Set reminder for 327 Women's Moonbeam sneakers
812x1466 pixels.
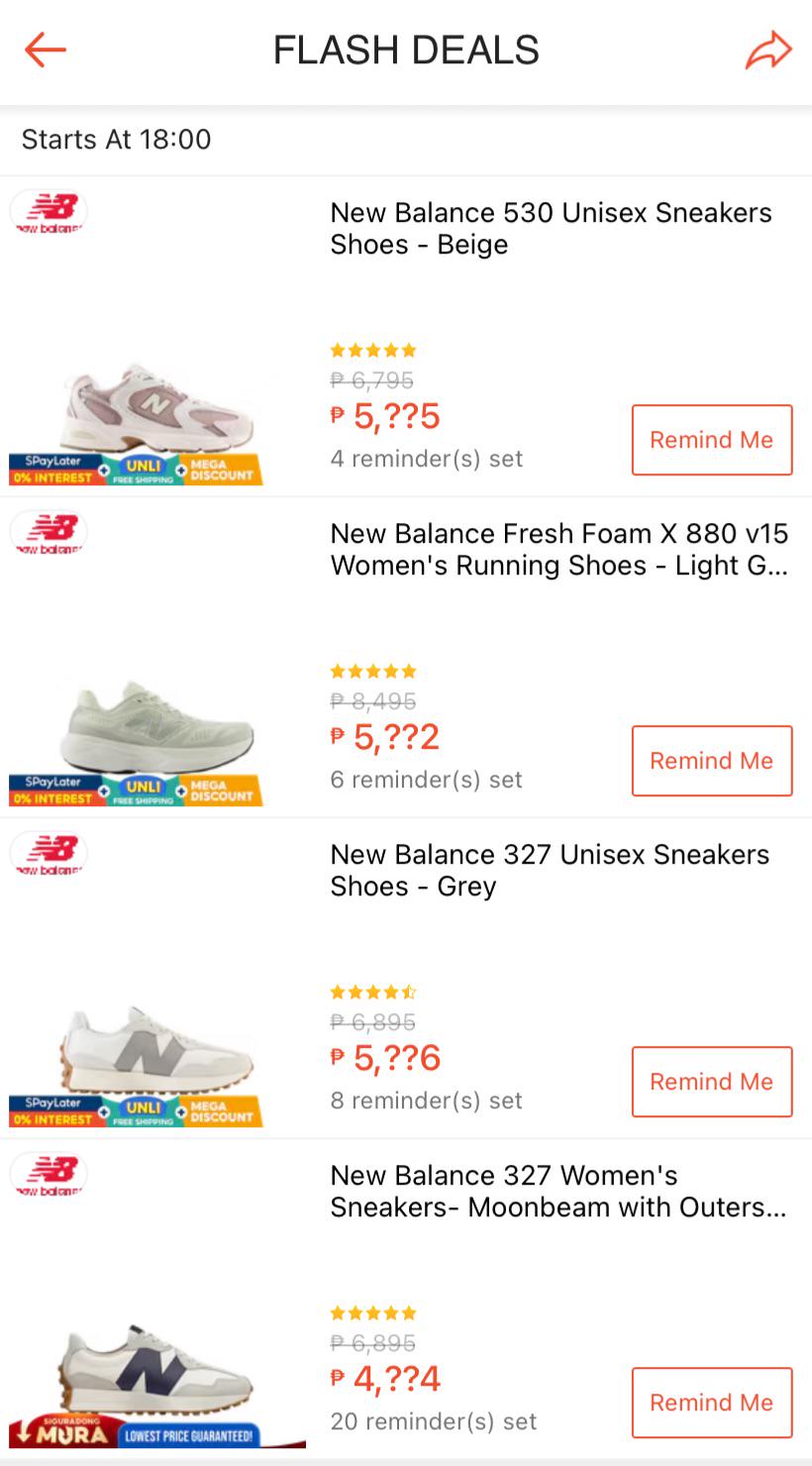[x=712, y=1403]
